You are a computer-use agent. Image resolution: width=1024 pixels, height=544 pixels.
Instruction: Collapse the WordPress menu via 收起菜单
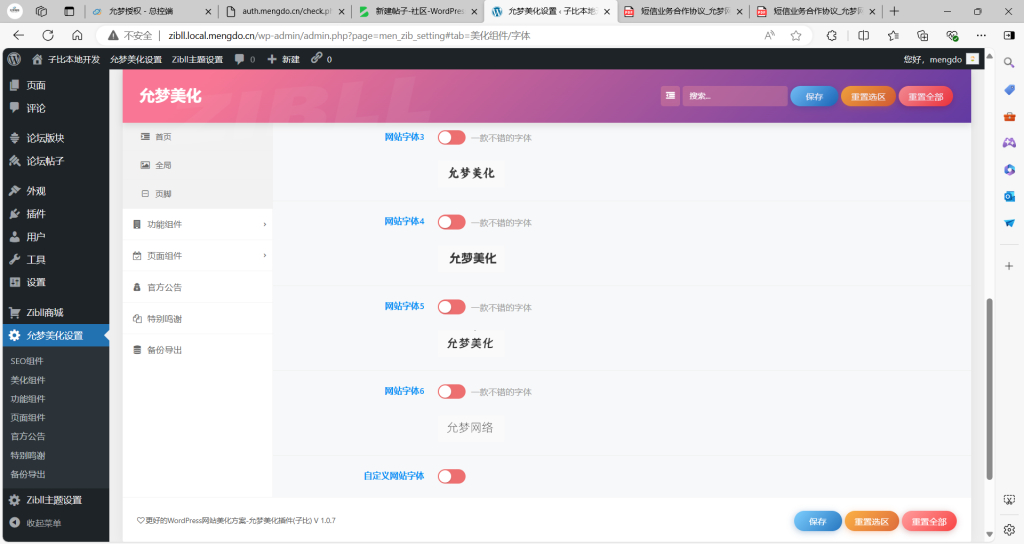[x=43, y=523]
